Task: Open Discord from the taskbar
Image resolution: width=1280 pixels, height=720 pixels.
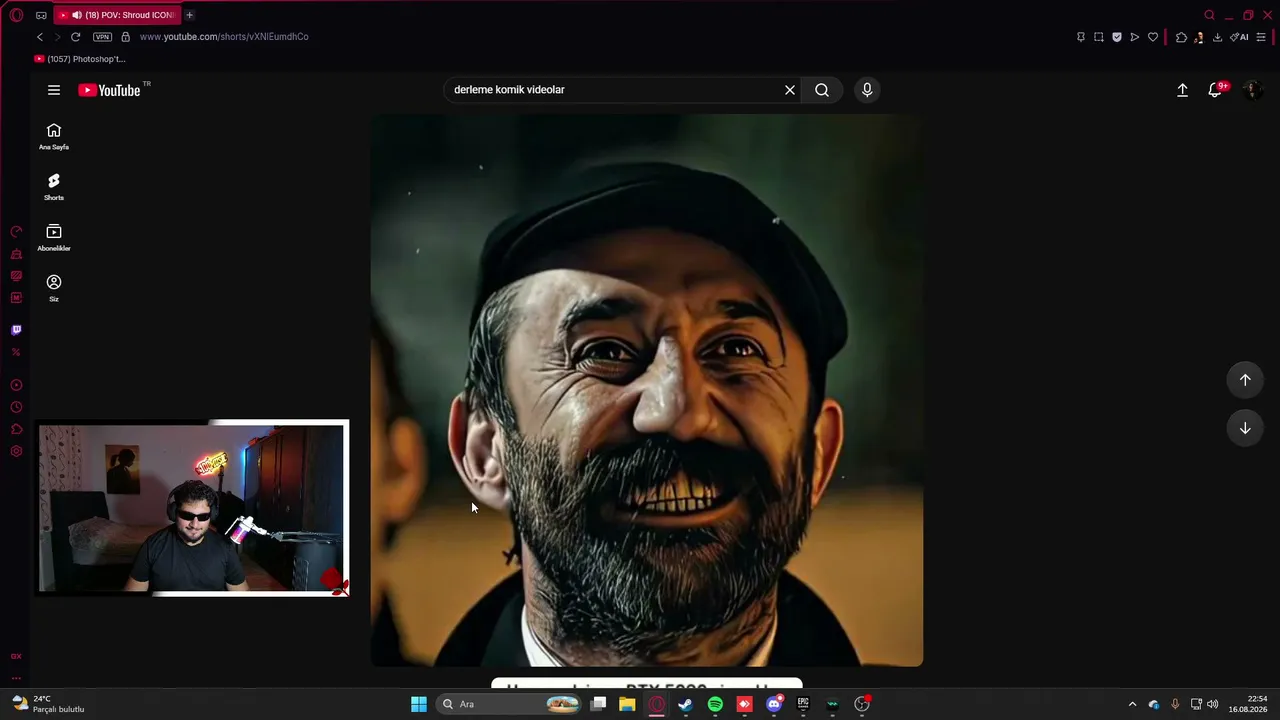Action: point(774,704)
